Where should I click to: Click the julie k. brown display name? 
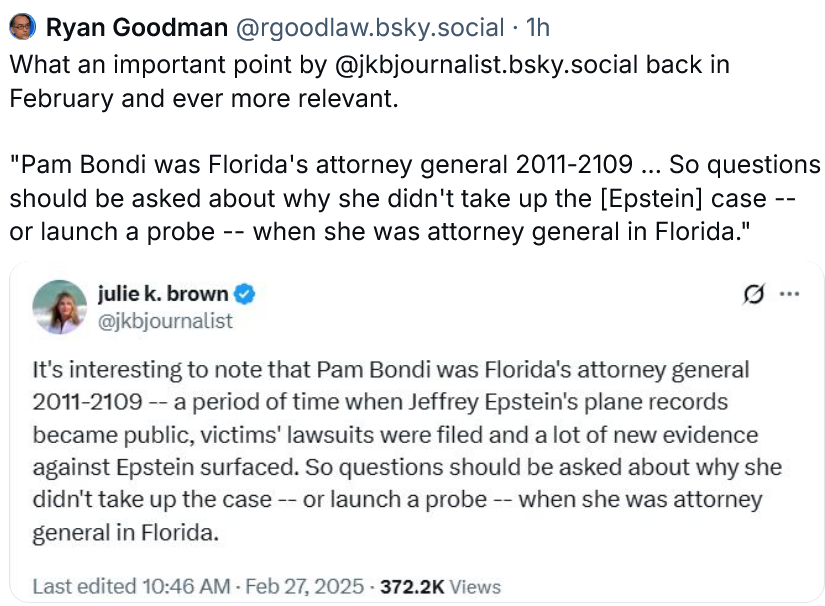[x=163, y=294]
